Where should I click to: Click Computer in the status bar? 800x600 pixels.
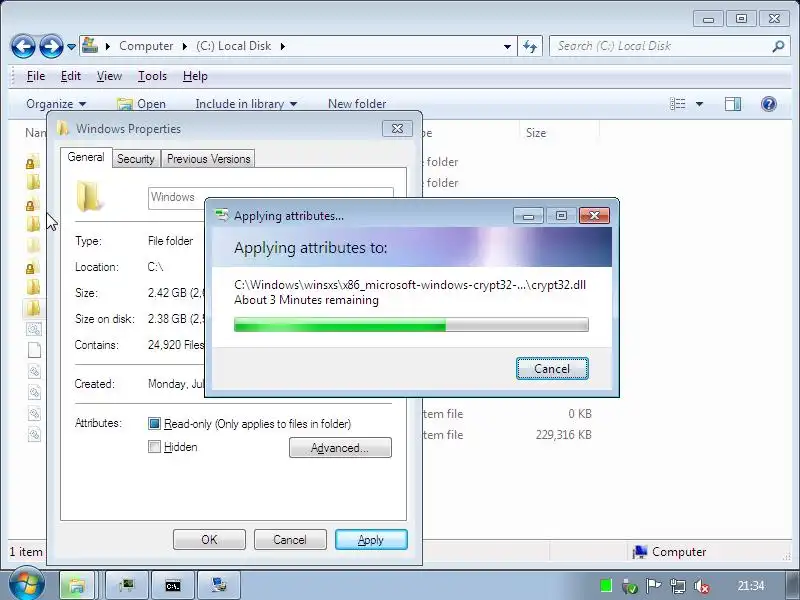tap(669, 552)
